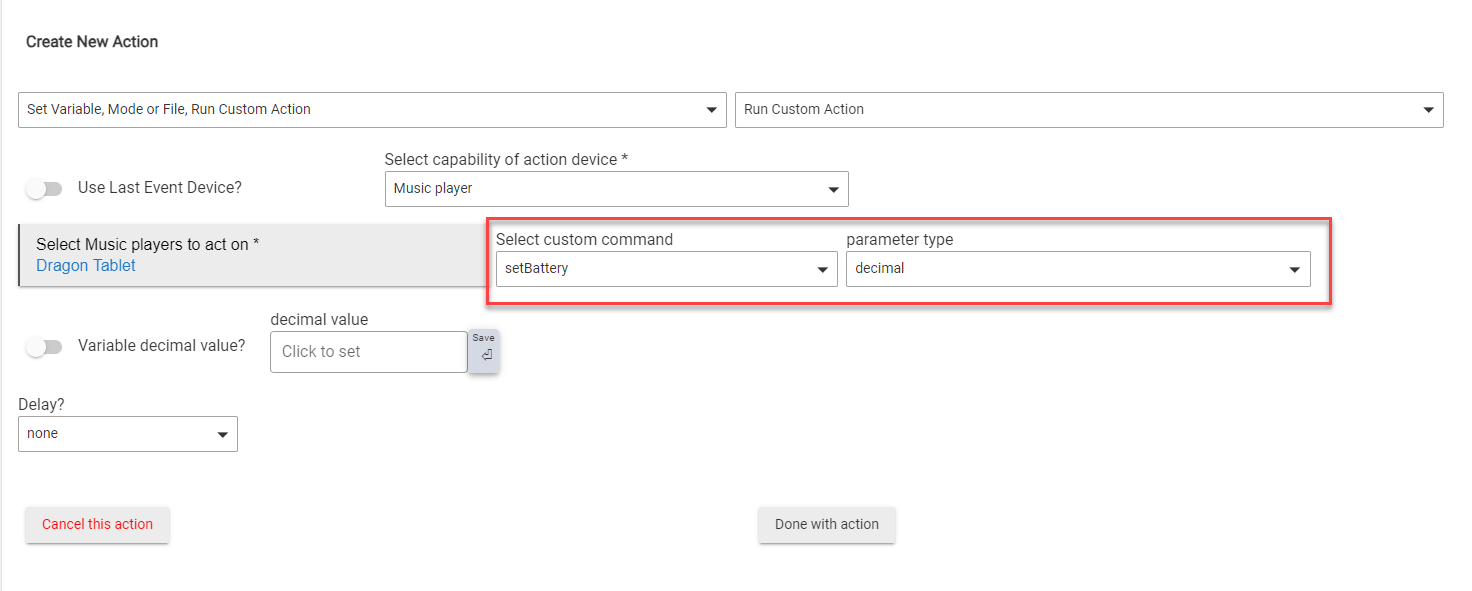1472x591 pixels.
Task: Click arrow icon of Run Custom Action dropdown
Action: 1428,110
